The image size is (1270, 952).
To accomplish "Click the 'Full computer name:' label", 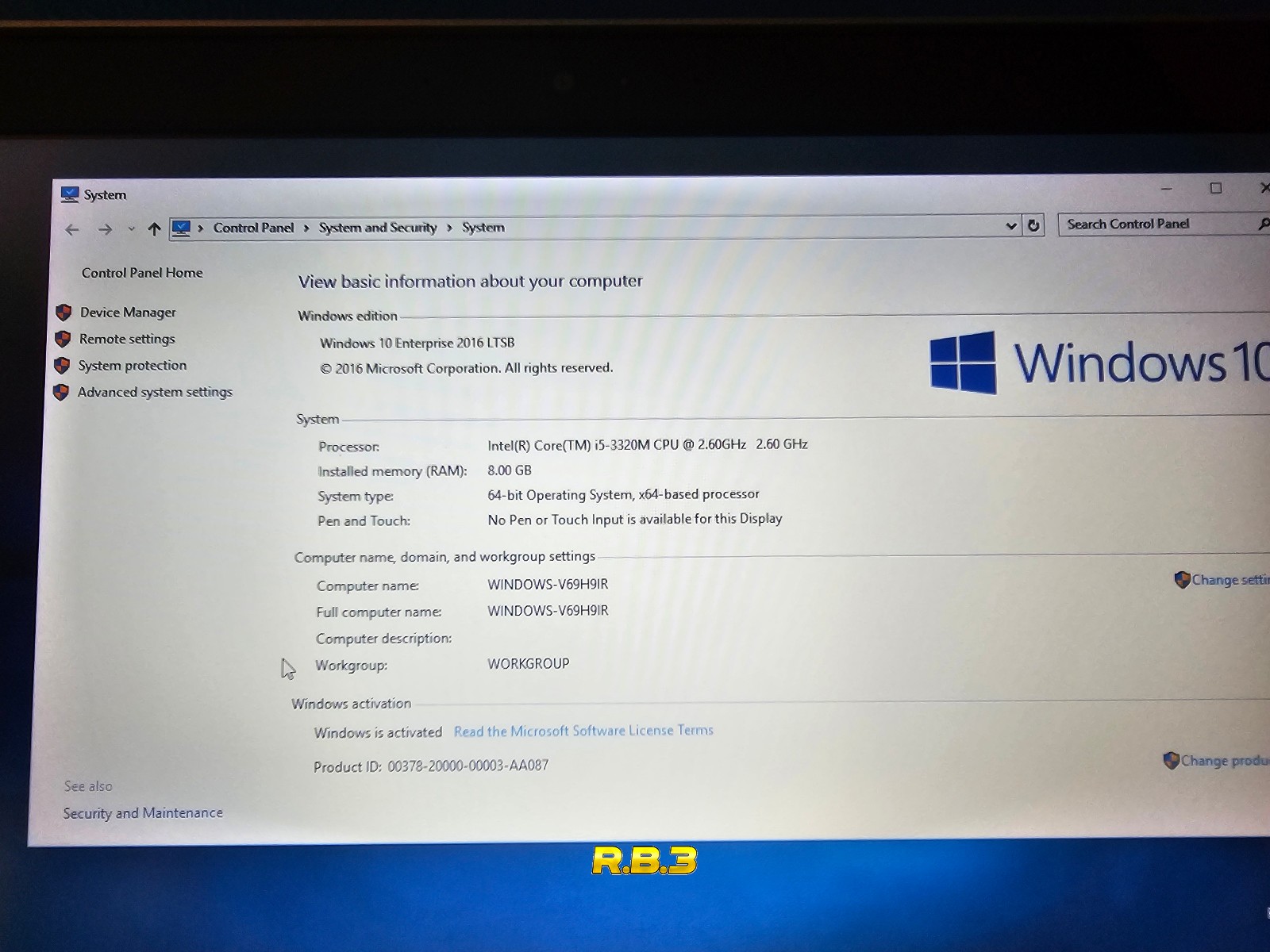I will pos(379,612).
